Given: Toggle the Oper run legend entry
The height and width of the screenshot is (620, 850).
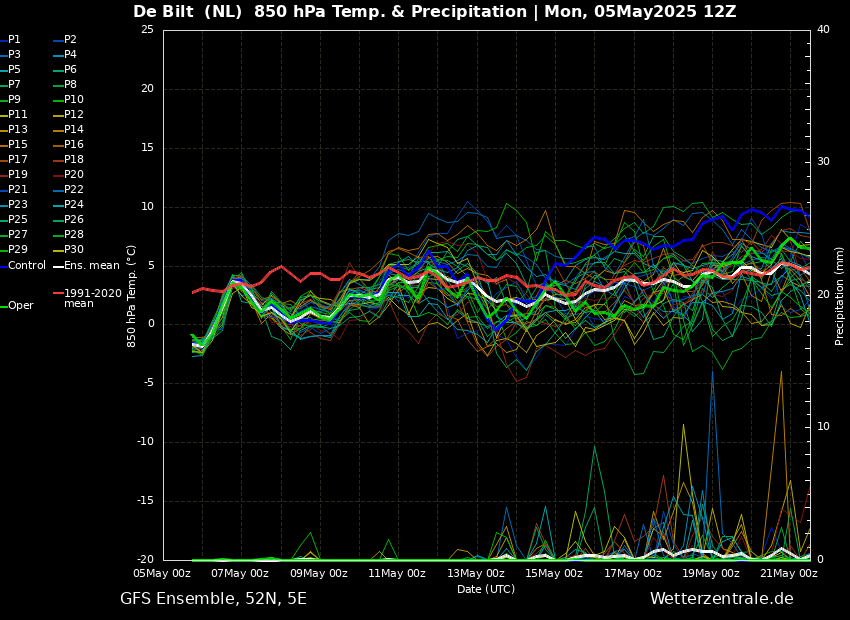Looking at the screenshot, I should point(20,306).
